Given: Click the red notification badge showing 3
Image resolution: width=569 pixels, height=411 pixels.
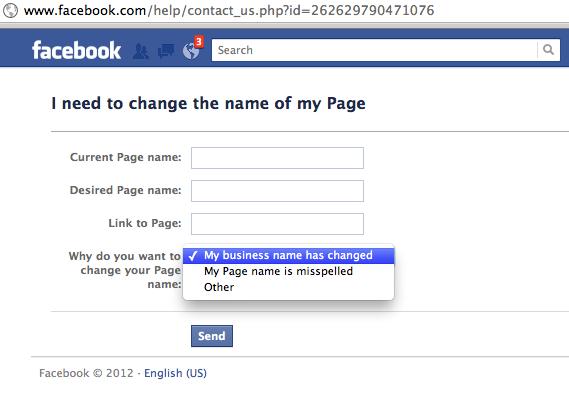Looking at the screenshot, I should [x=198, y=42].
